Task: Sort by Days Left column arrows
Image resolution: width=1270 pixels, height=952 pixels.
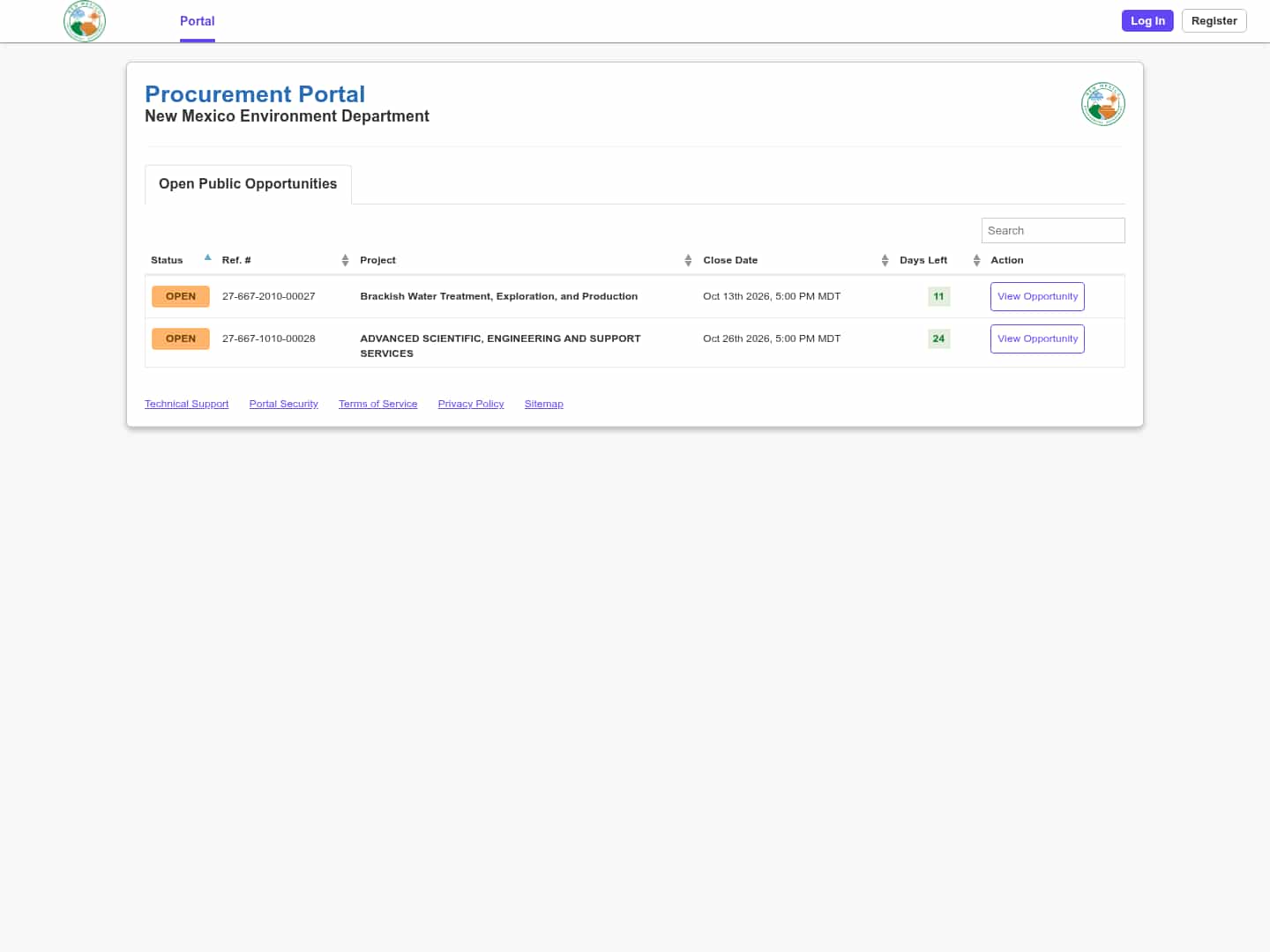Action: tap(976, 260)
